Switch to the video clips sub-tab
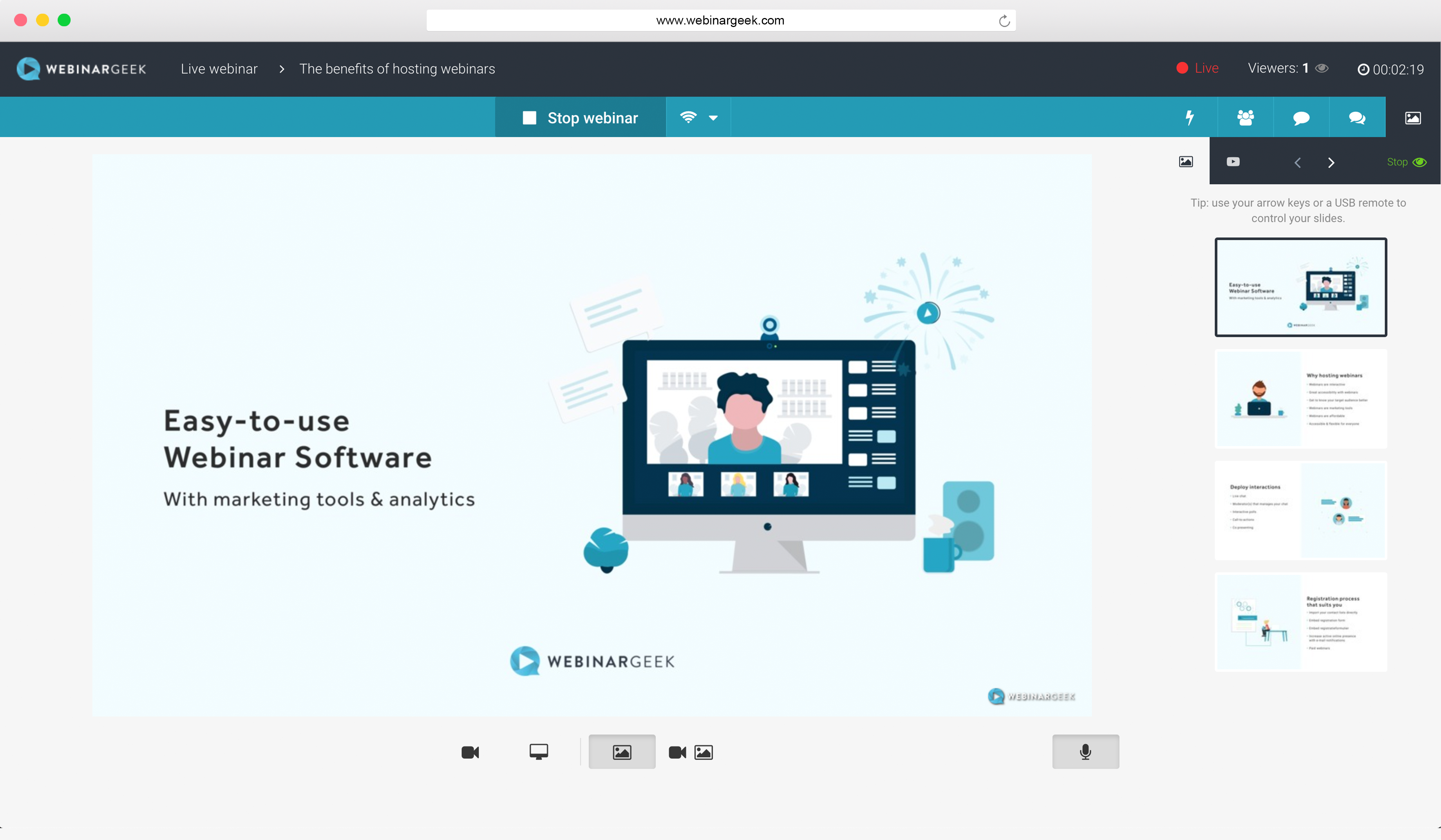This screenshot has height=840, width=1441. [1233, 162]
